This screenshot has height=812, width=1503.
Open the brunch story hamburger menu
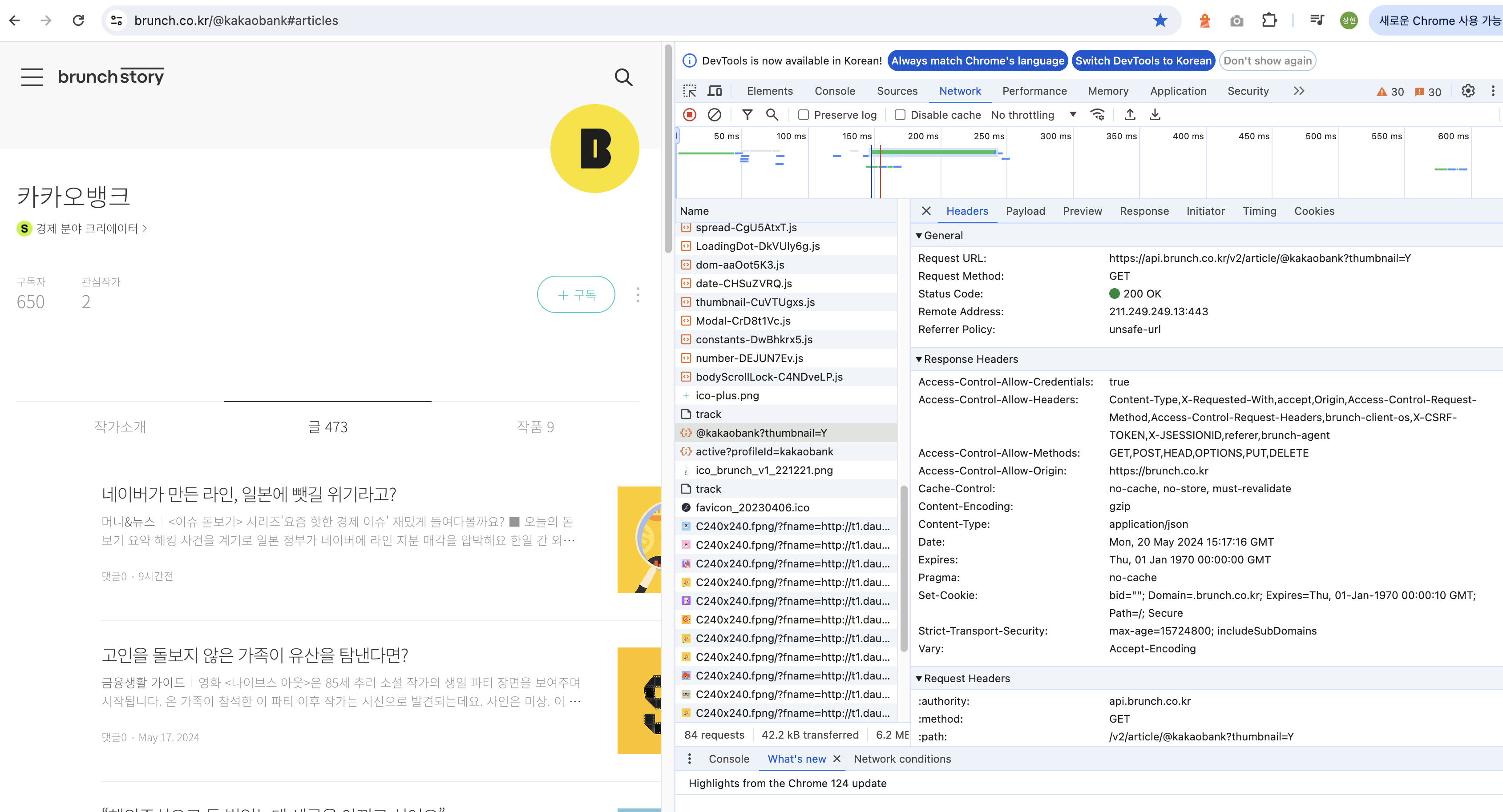[32, 77]
